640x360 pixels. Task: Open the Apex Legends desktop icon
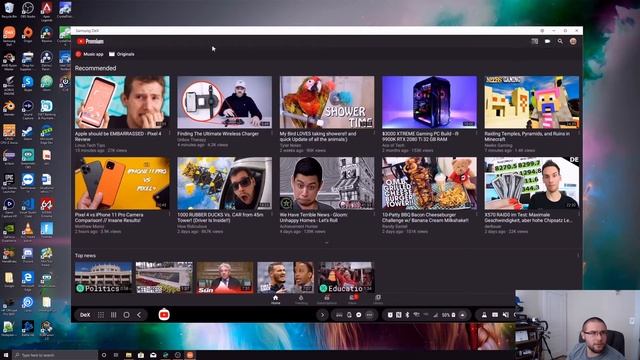coord(47,10)
